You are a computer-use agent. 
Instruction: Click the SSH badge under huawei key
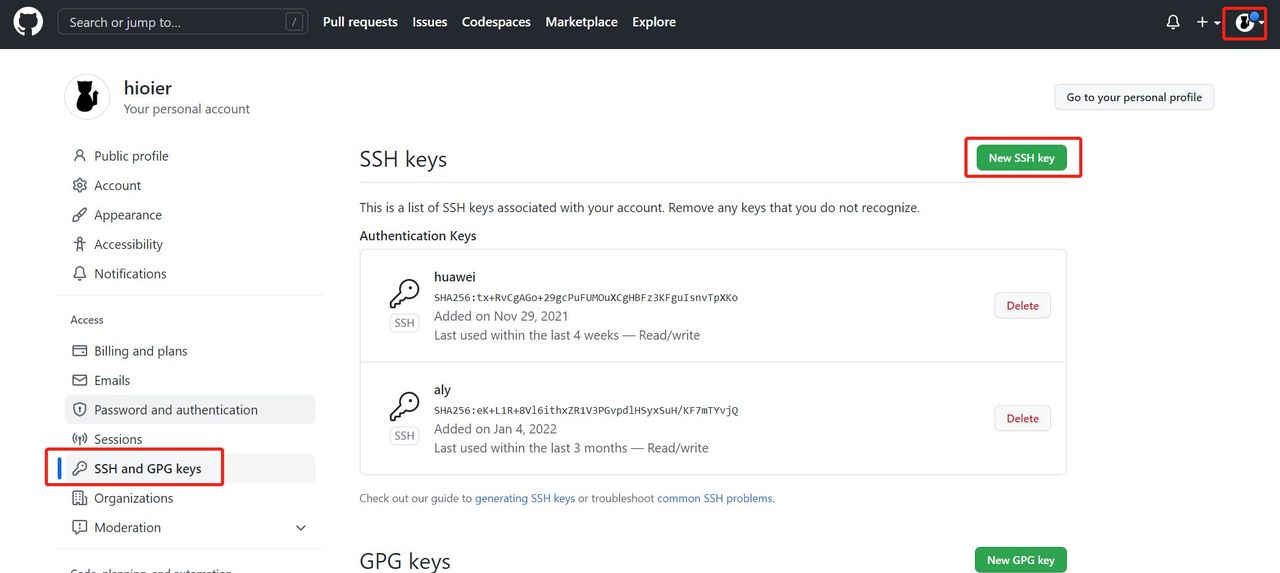404,323
